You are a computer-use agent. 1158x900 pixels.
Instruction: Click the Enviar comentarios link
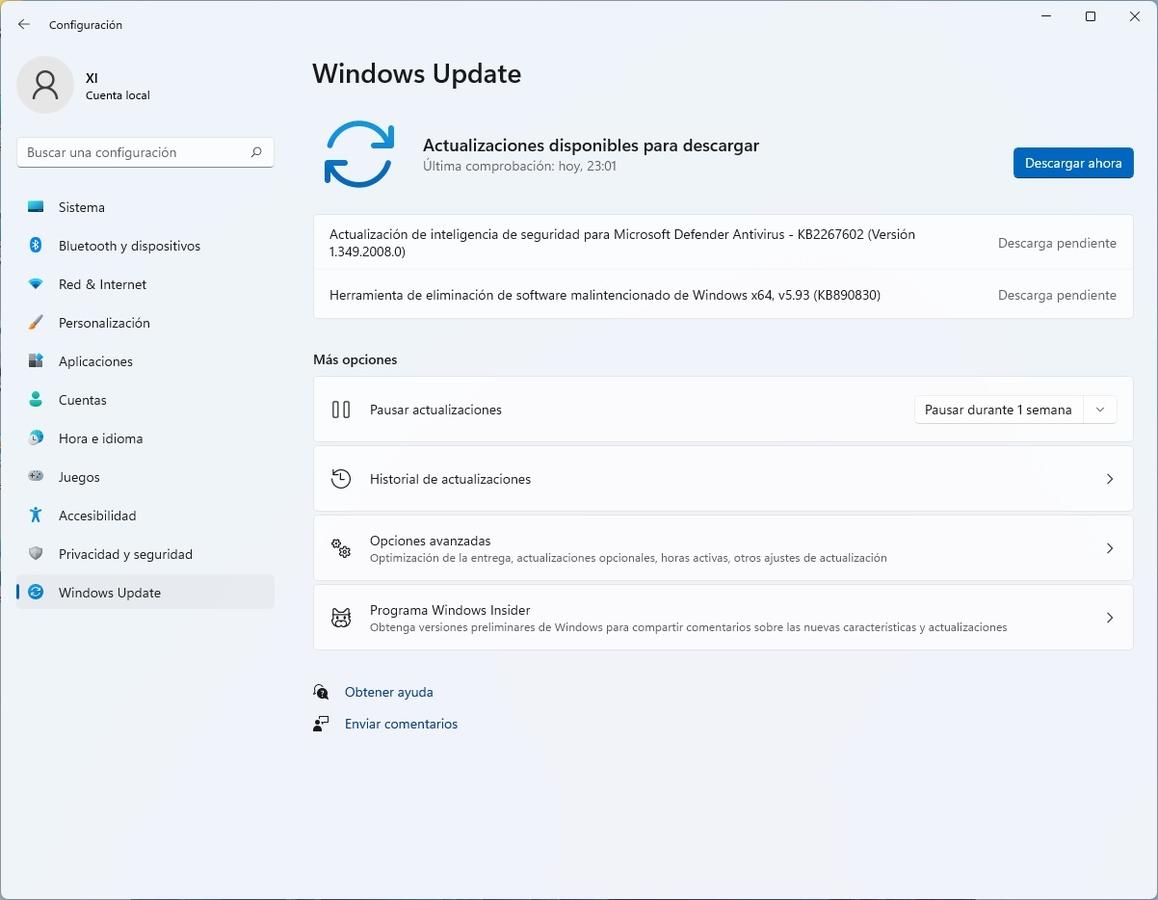pyautogui.click(x=401, y=724)
